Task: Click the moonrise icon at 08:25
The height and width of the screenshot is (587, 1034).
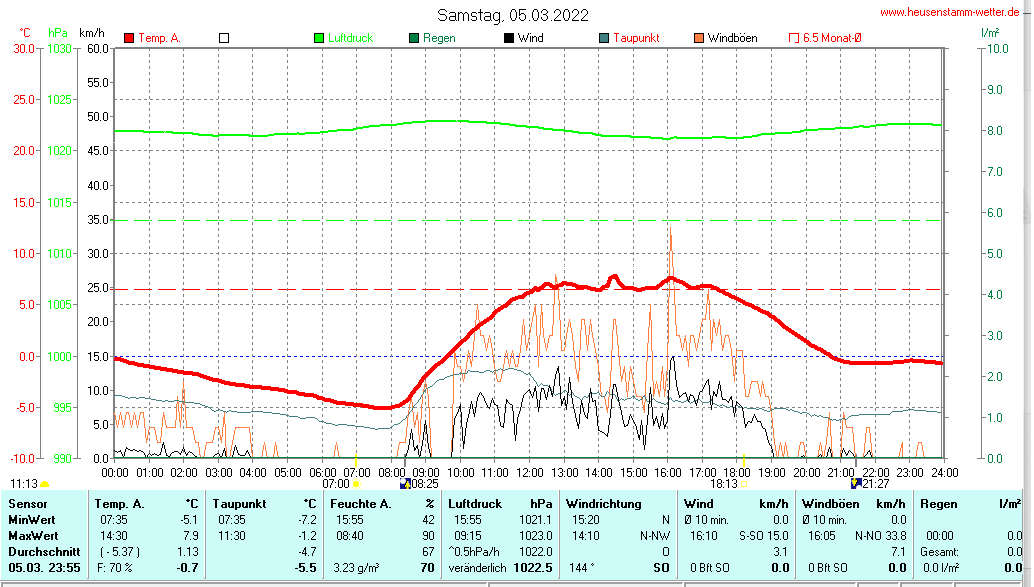Action: click(x=405, y=484)
